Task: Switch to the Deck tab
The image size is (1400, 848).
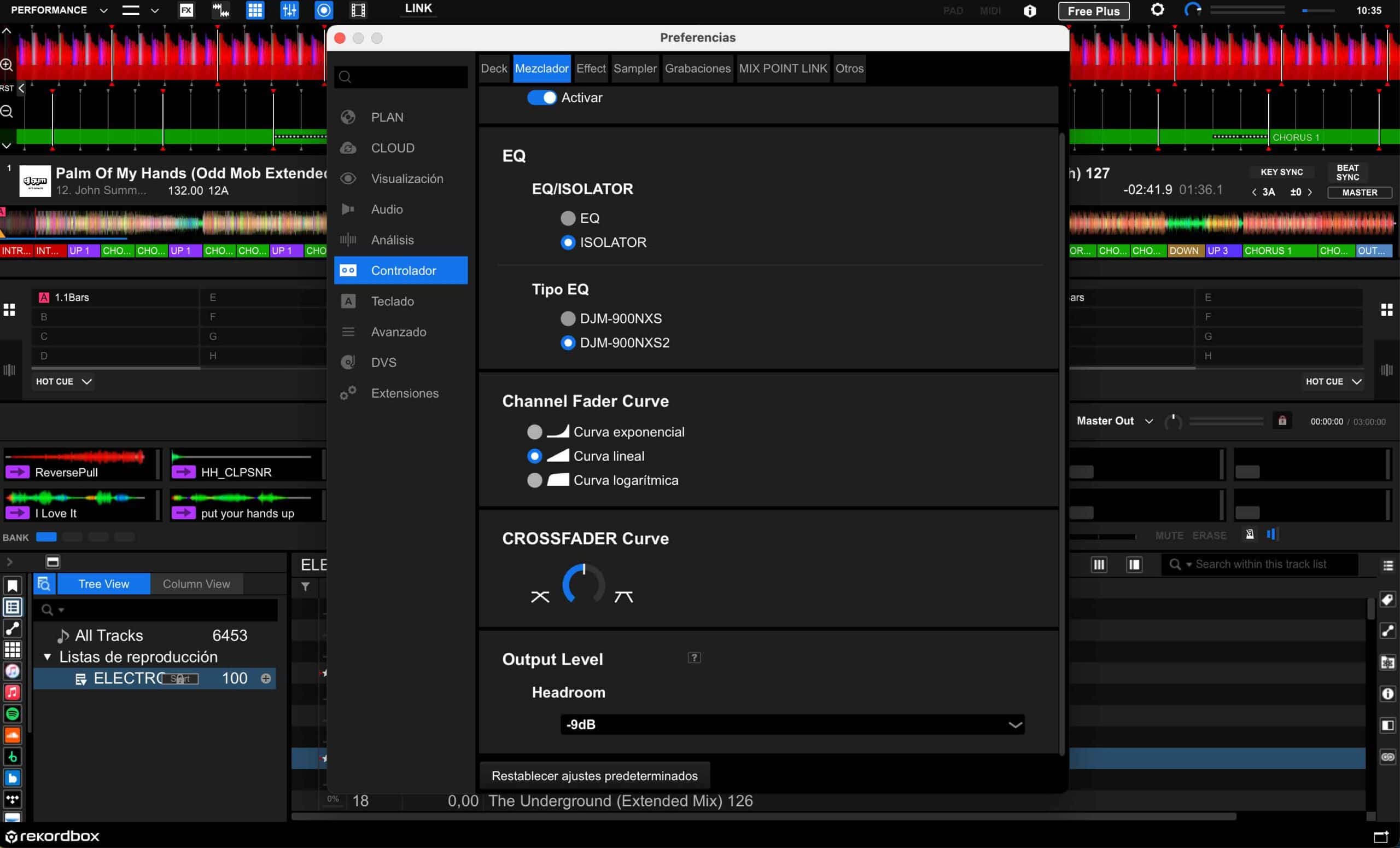Action: point(494,68)
